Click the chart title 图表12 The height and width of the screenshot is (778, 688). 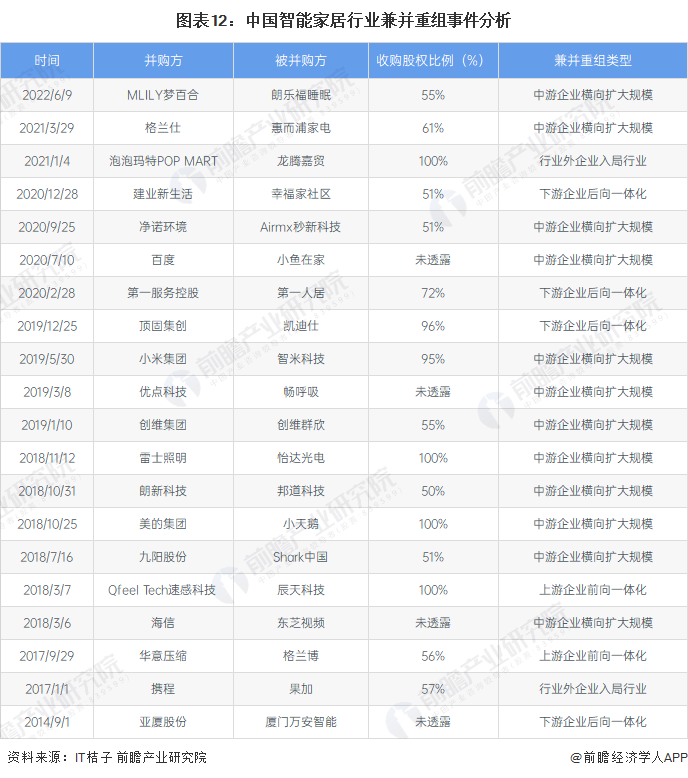point(343,20)
